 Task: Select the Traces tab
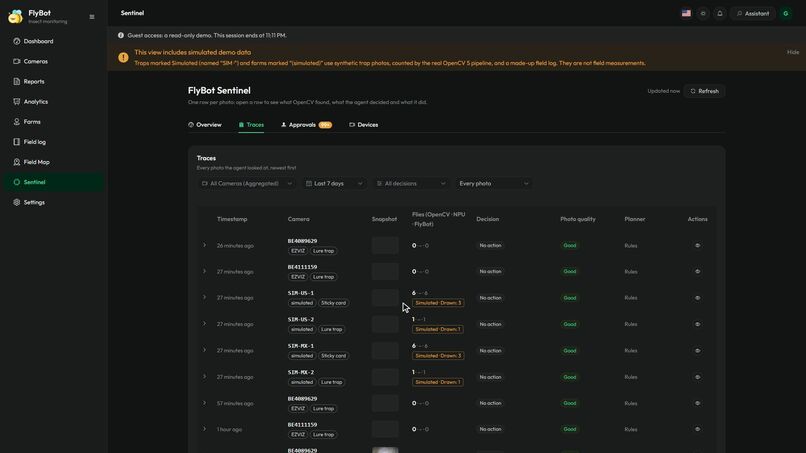pos(251,125)
